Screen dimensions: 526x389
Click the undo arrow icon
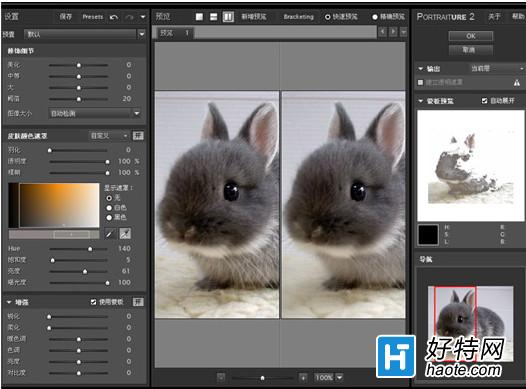click(114, 17)
